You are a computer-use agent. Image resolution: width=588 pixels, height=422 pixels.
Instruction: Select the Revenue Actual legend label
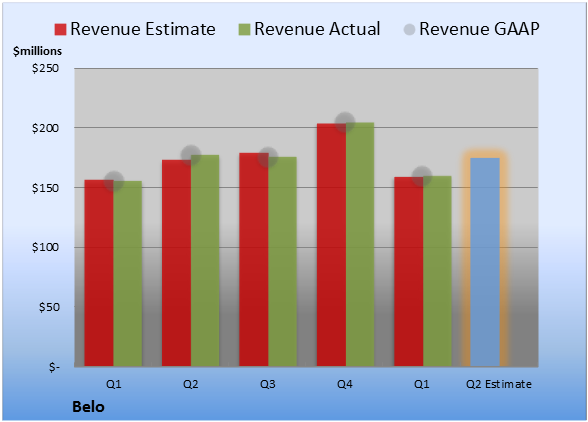[317, 29]
